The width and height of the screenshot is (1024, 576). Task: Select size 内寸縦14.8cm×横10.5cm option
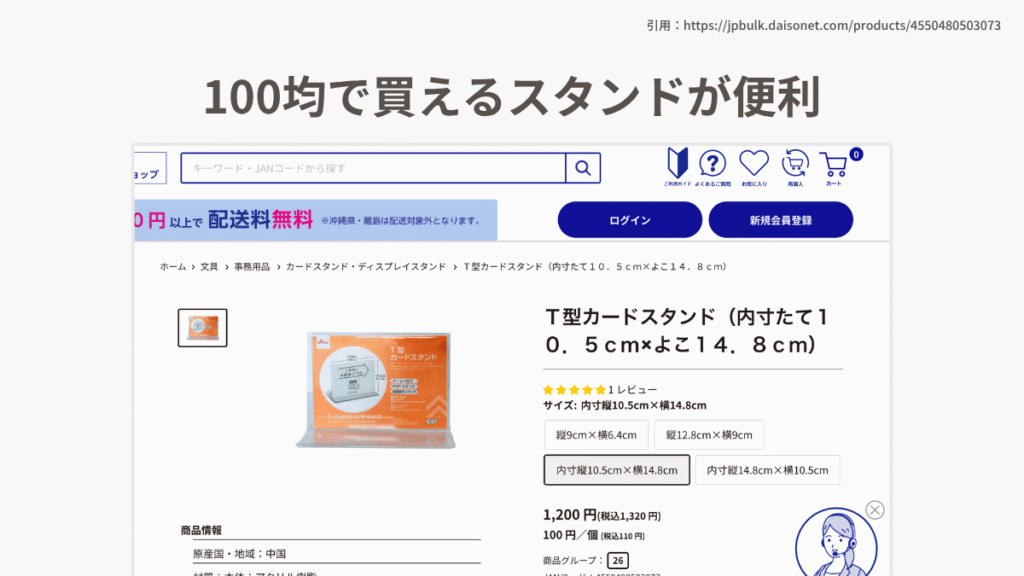767,470
